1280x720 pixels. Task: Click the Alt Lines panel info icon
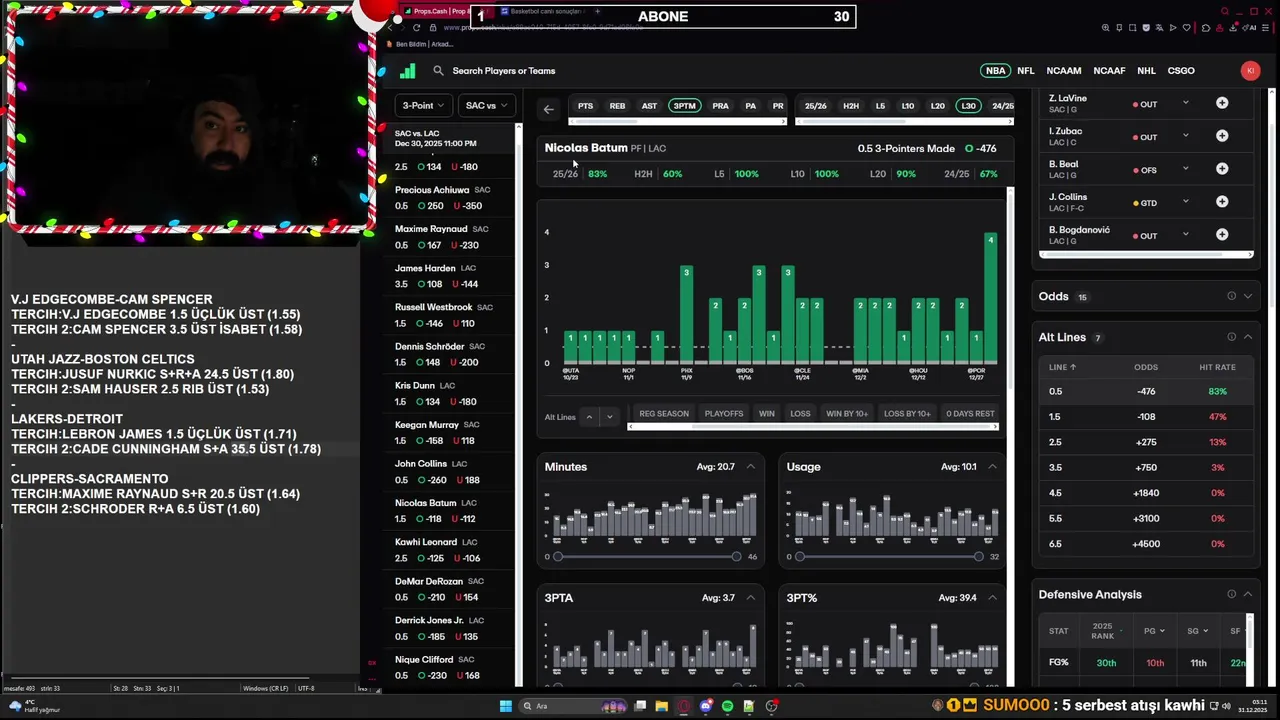point(1231,337)
